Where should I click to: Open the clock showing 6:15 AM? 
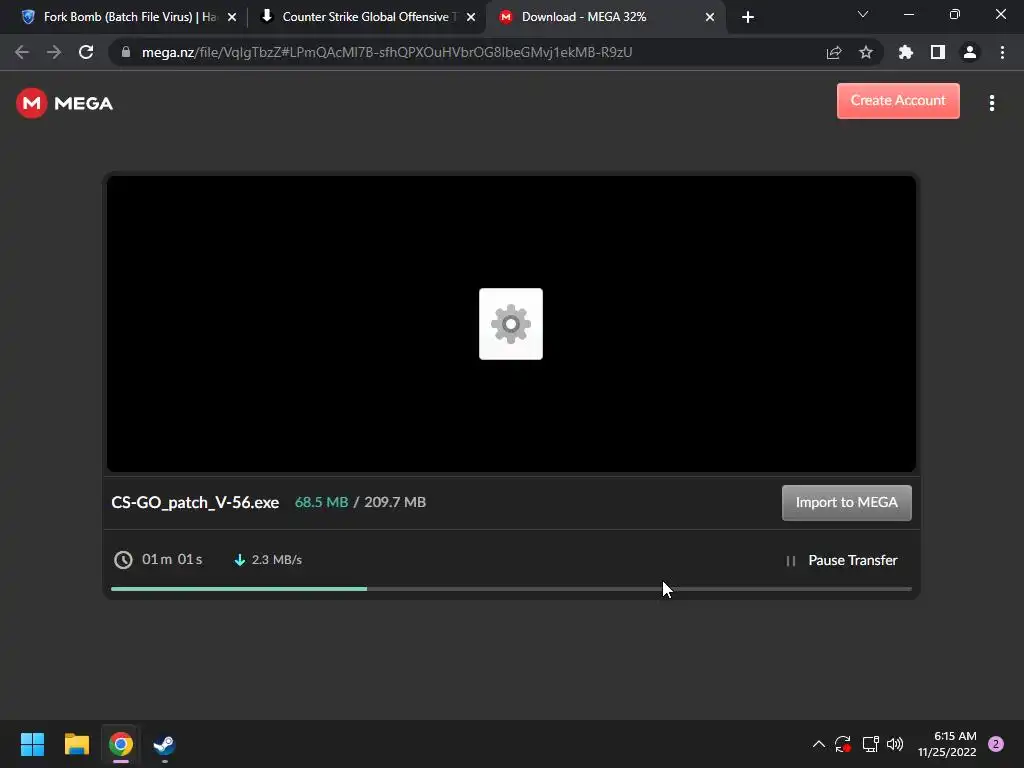point(947,744)
